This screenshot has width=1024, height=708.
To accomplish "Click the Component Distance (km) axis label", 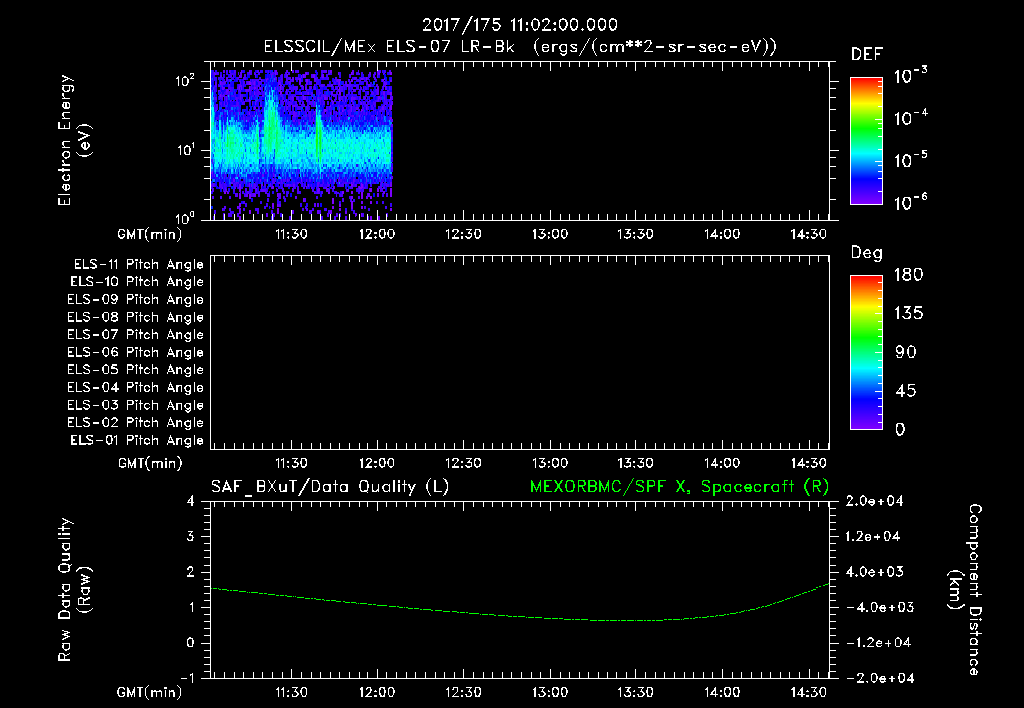I will [965, 590].
